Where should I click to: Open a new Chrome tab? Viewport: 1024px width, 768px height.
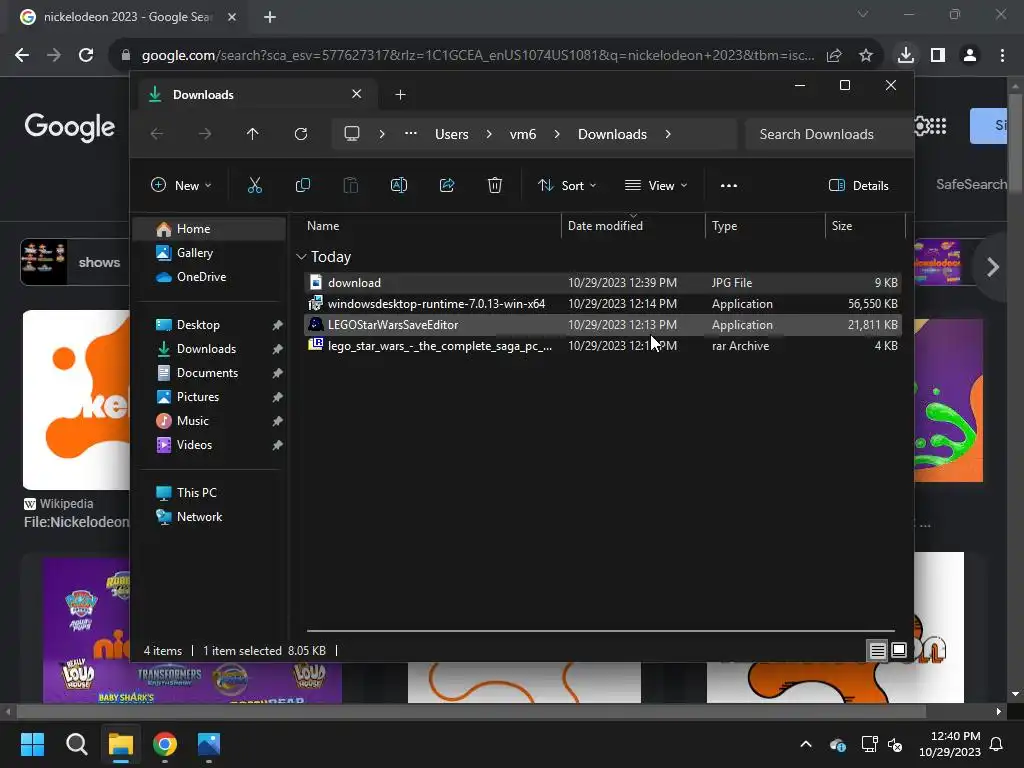pyautogui.click(x=270, y=17)
